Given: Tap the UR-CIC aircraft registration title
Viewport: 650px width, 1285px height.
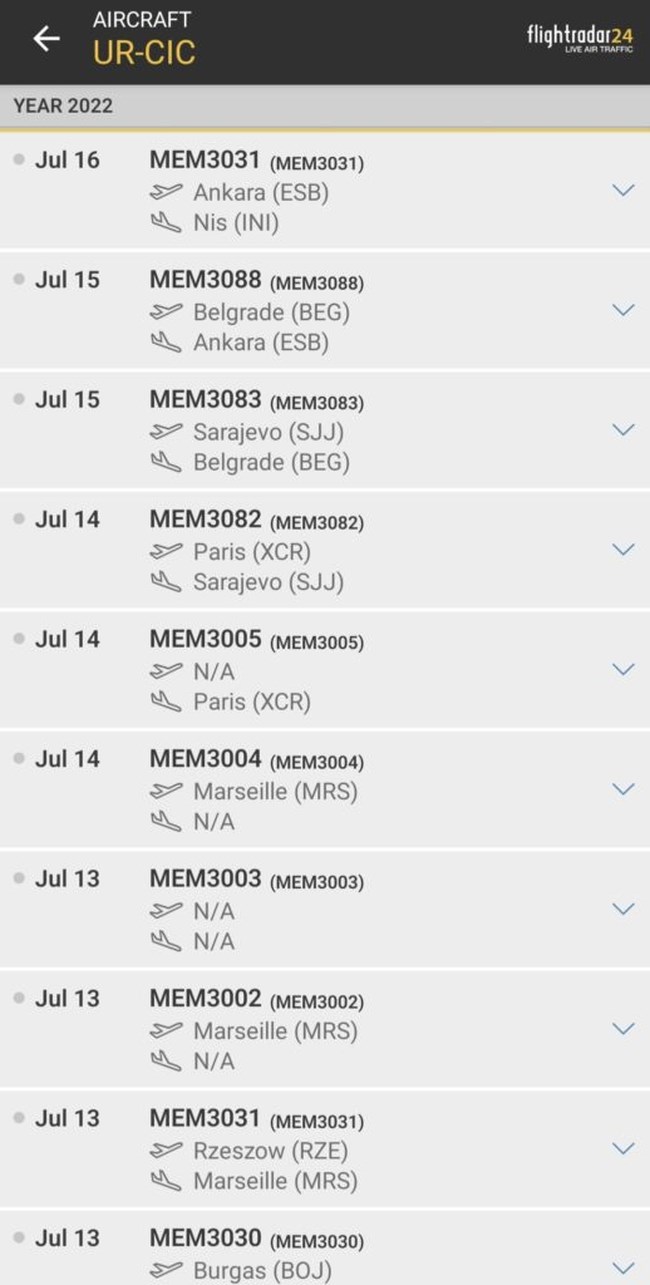Looking at the screenshot, I should 144,53.
